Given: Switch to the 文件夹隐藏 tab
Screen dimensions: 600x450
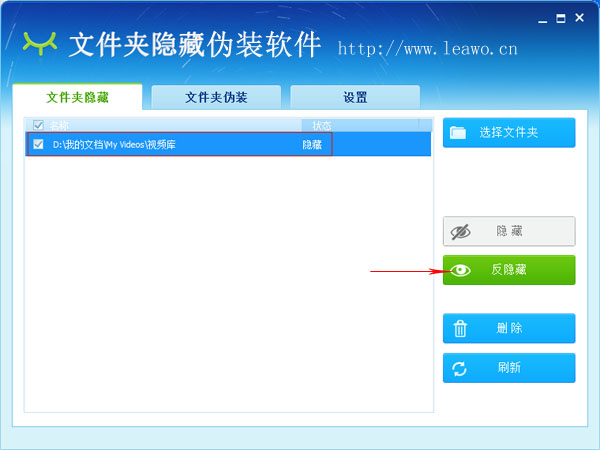Looking at the screenshot, I should coord(77,97).
